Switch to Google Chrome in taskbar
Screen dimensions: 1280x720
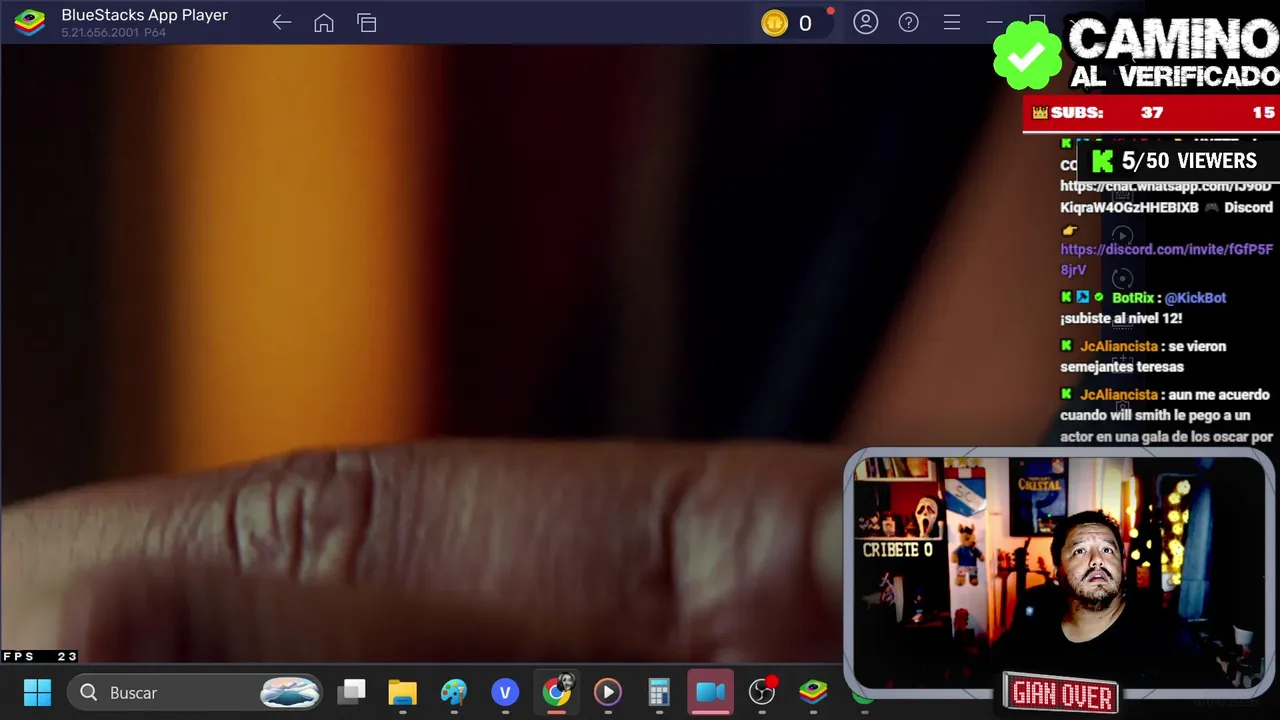(x=557, y=691)
